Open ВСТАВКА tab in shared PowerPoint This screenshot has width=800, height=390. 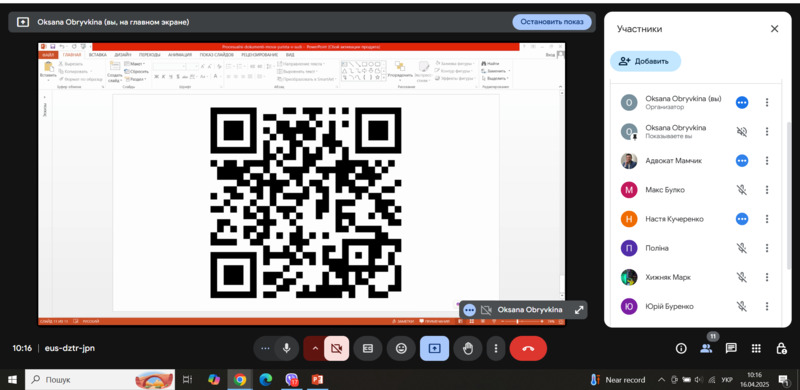pos(97,55)
